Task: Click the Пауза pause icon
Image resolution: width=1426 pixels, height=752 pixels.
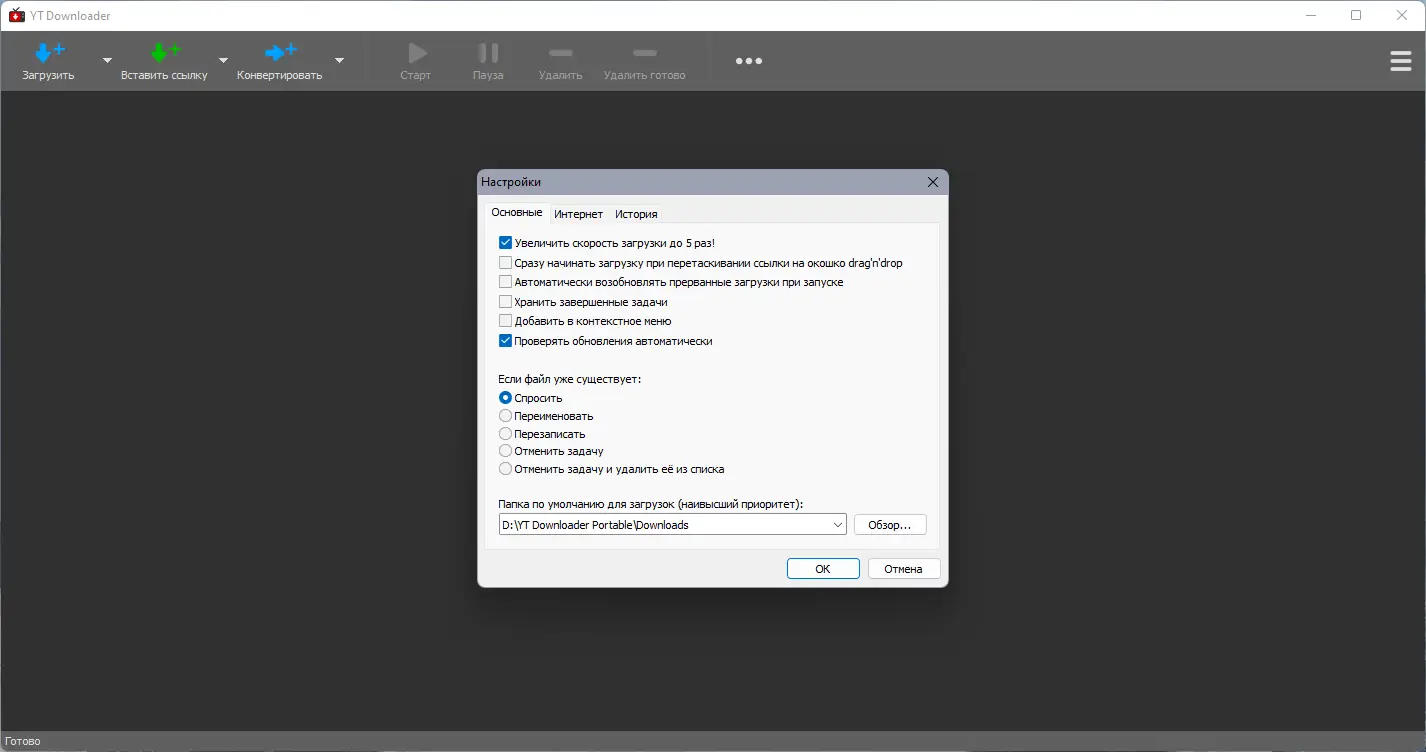Action: tap(488, 52)
